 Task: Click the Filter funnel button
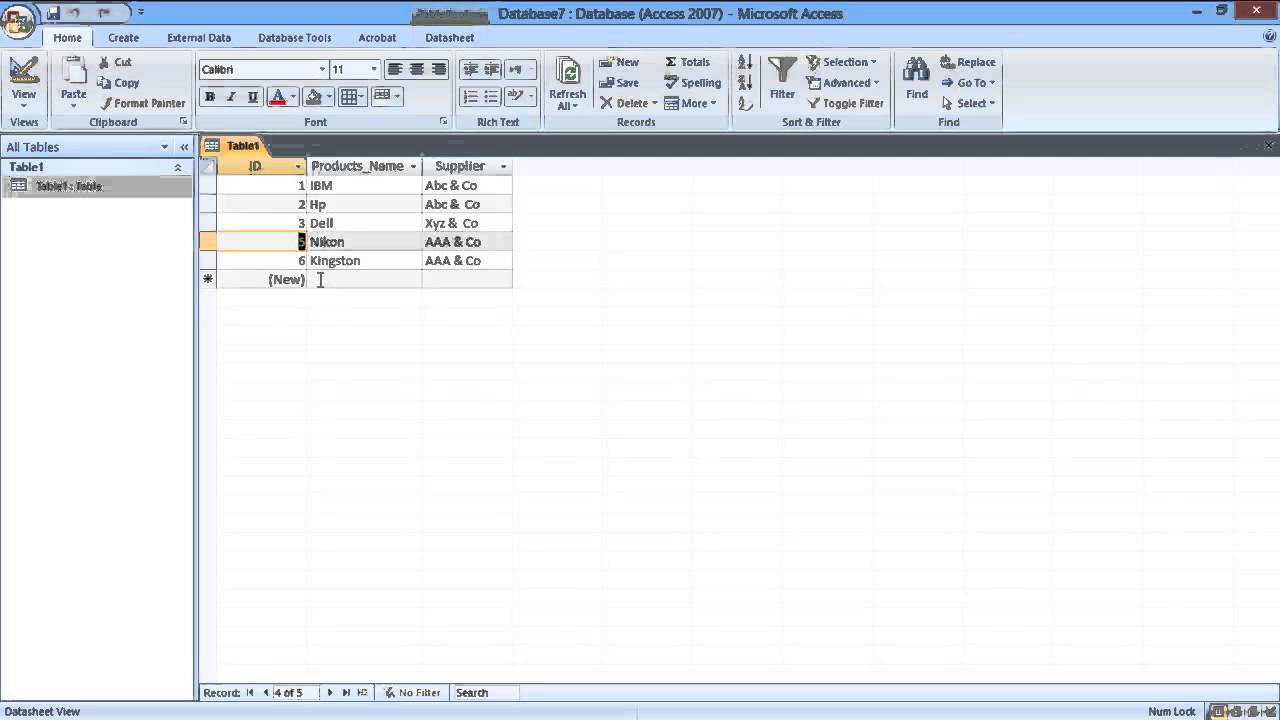pyautogui.click(x=782, y=79)
